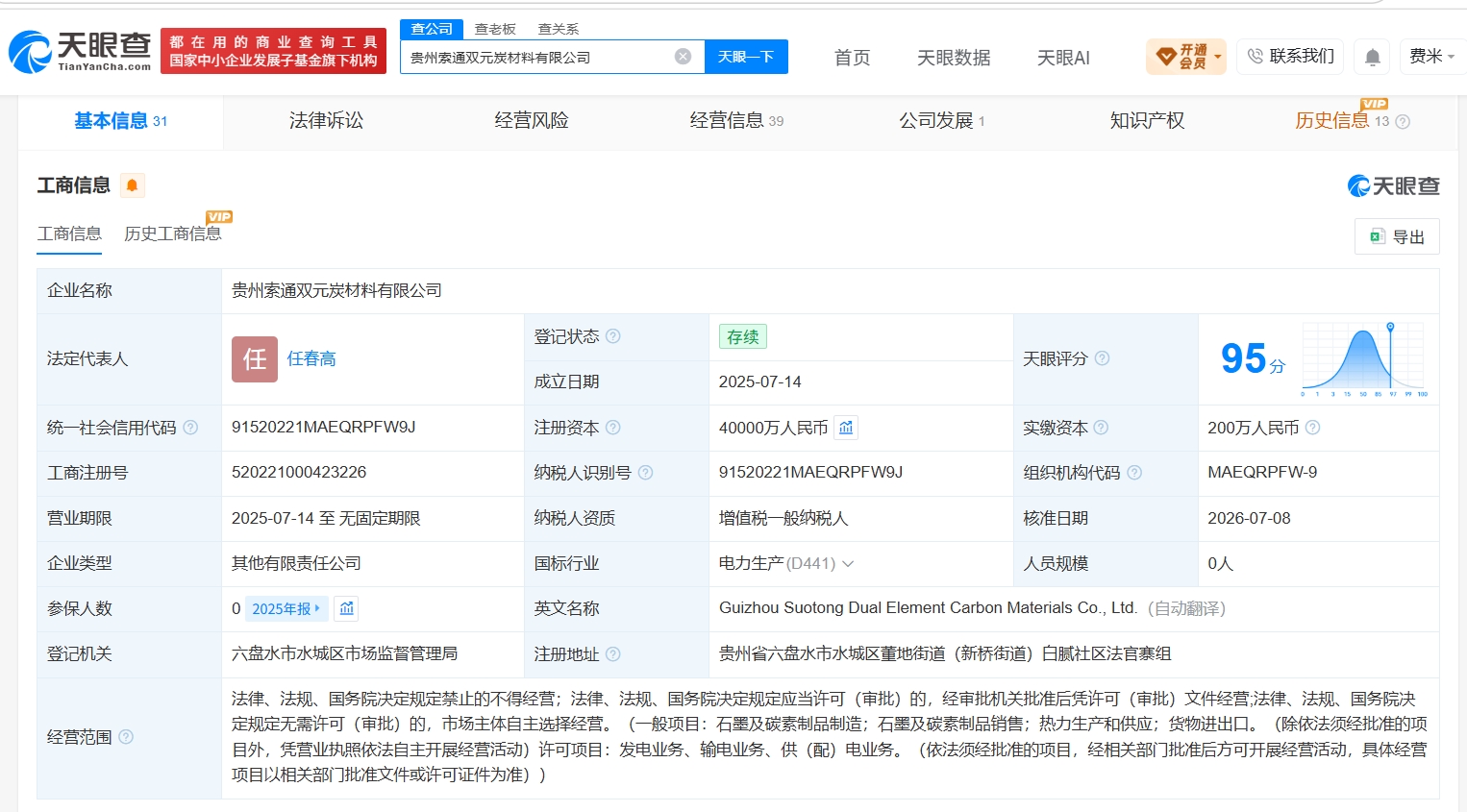Open the 经营信息 tab
Image resolution: width=1467 pixels, height=812 pixels.
(736, 121)
